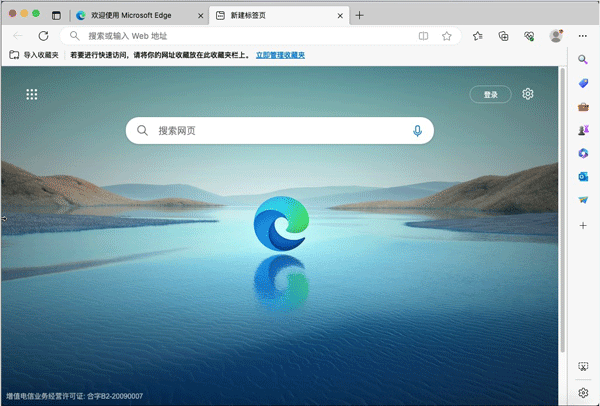Viewport: 600px width, 406px height.
Task: Click the 登录 sign-in button
Action: tap(490, 95)
